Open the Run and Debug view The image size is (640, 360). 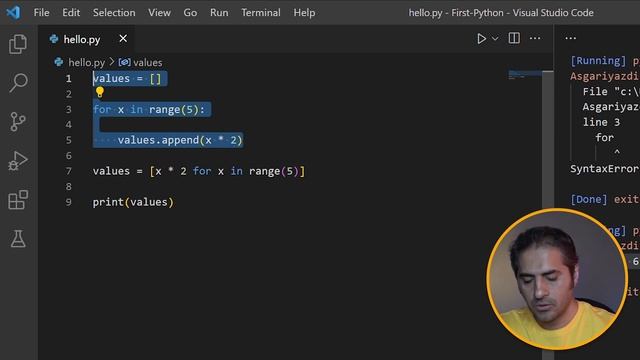[x=18, y=161]
